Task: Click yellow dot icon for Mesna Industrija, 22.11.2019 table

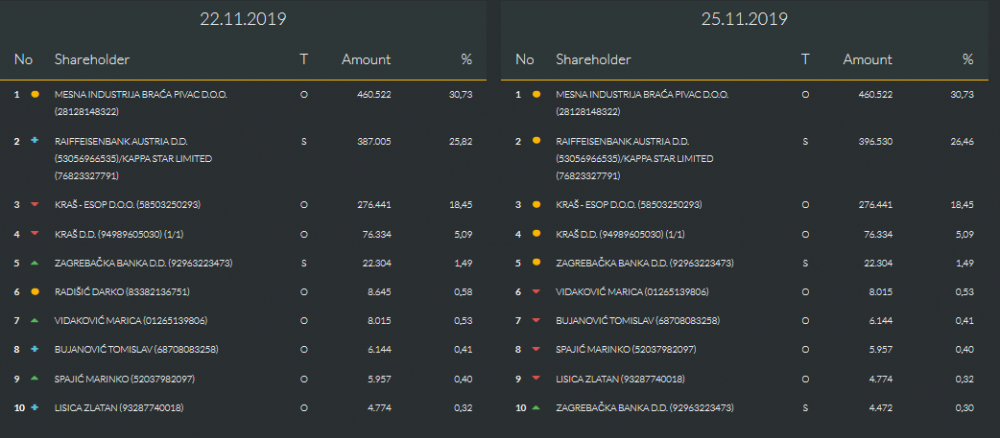Action: 35,94
